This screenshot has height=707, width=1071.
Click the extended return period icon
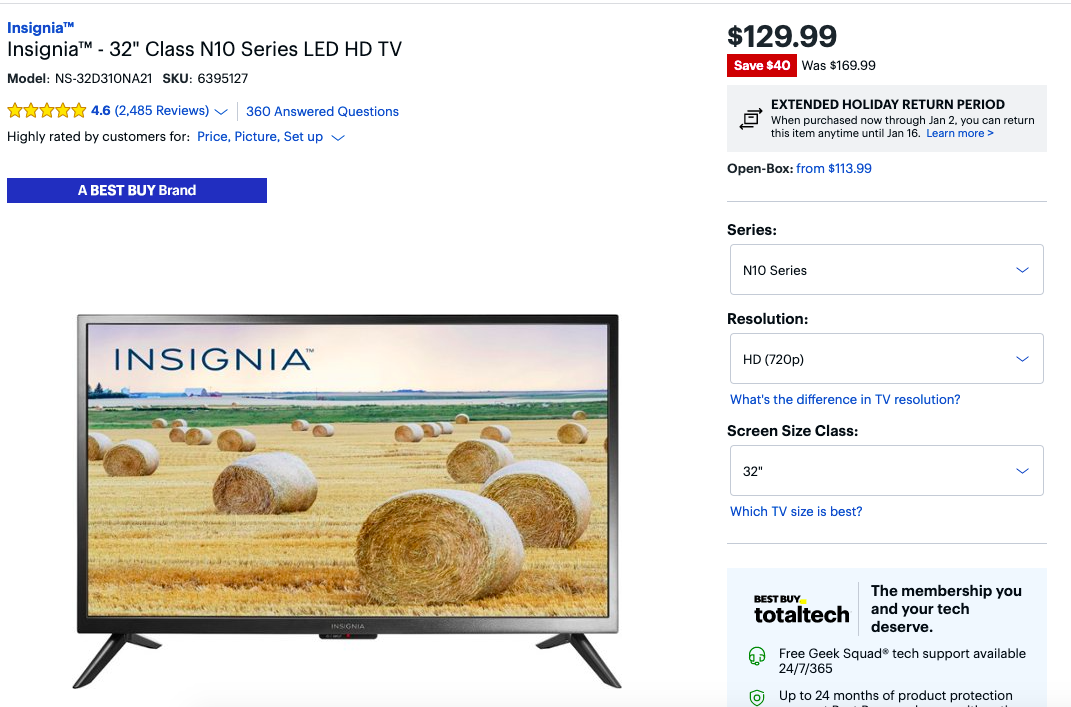pos(751,119)
